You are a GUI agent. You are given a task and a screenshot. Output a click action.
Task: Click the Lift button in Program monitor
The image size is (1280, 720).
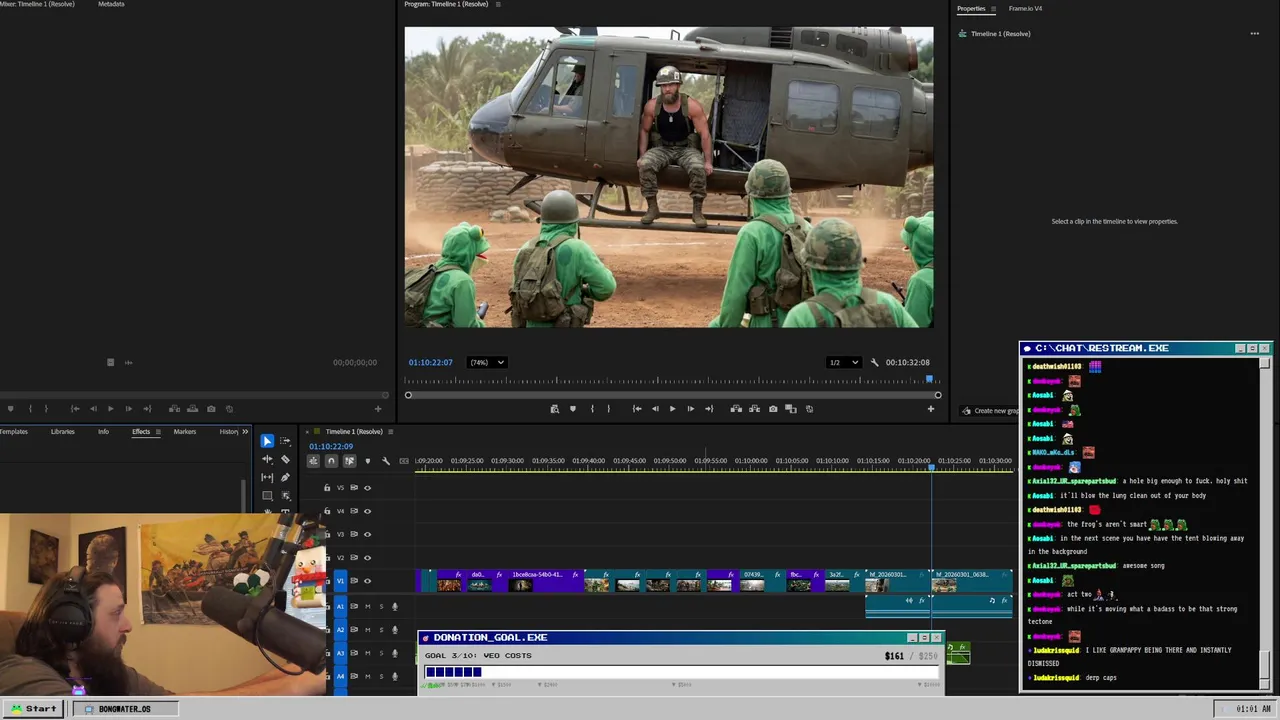coord(736,408)
